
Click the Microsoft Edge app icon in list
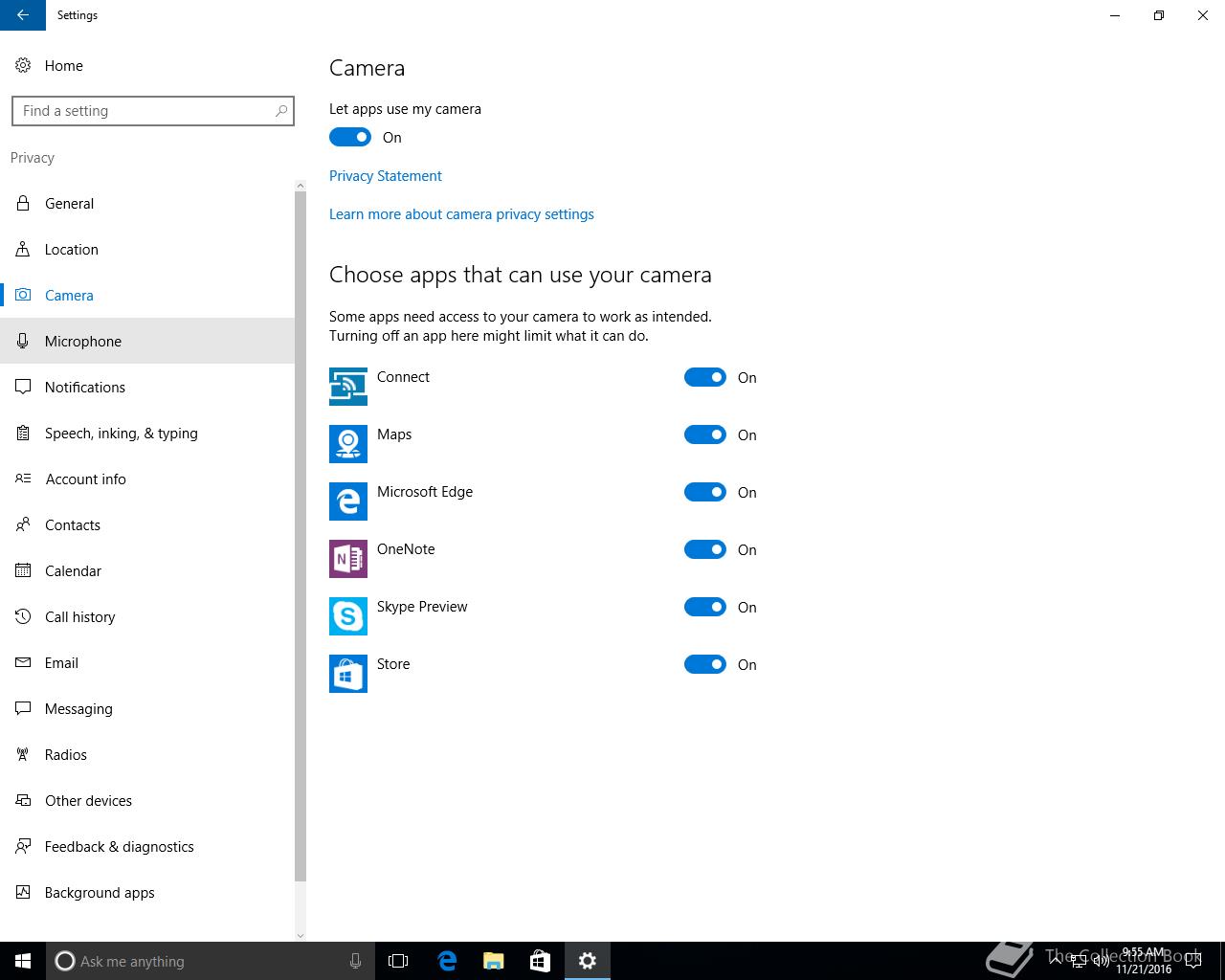click(x=348, y=501)
